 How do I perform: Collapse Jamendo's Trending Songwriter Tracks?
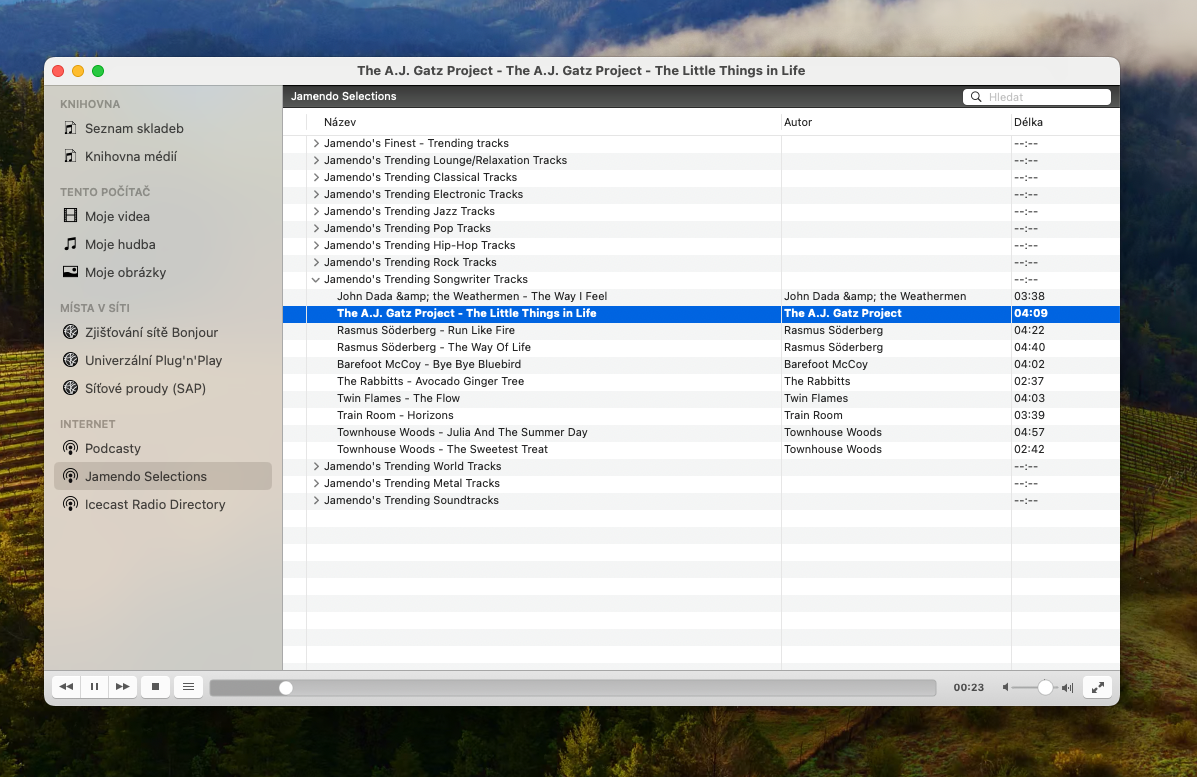[316, 279]
